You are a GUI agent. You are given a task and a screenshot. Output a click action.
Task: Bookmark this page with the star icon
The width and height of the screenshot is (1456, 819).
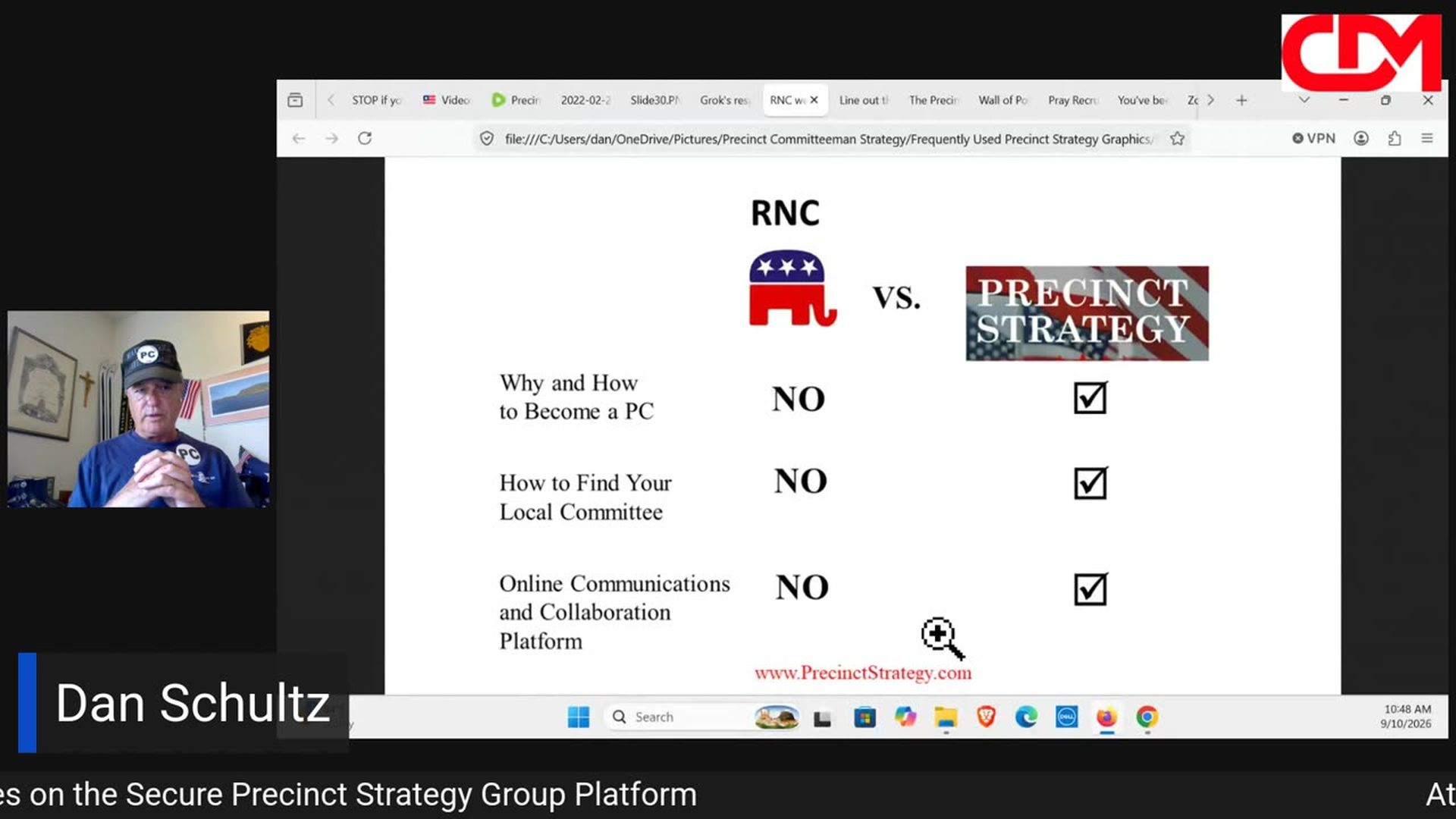tap(1177, 139)
